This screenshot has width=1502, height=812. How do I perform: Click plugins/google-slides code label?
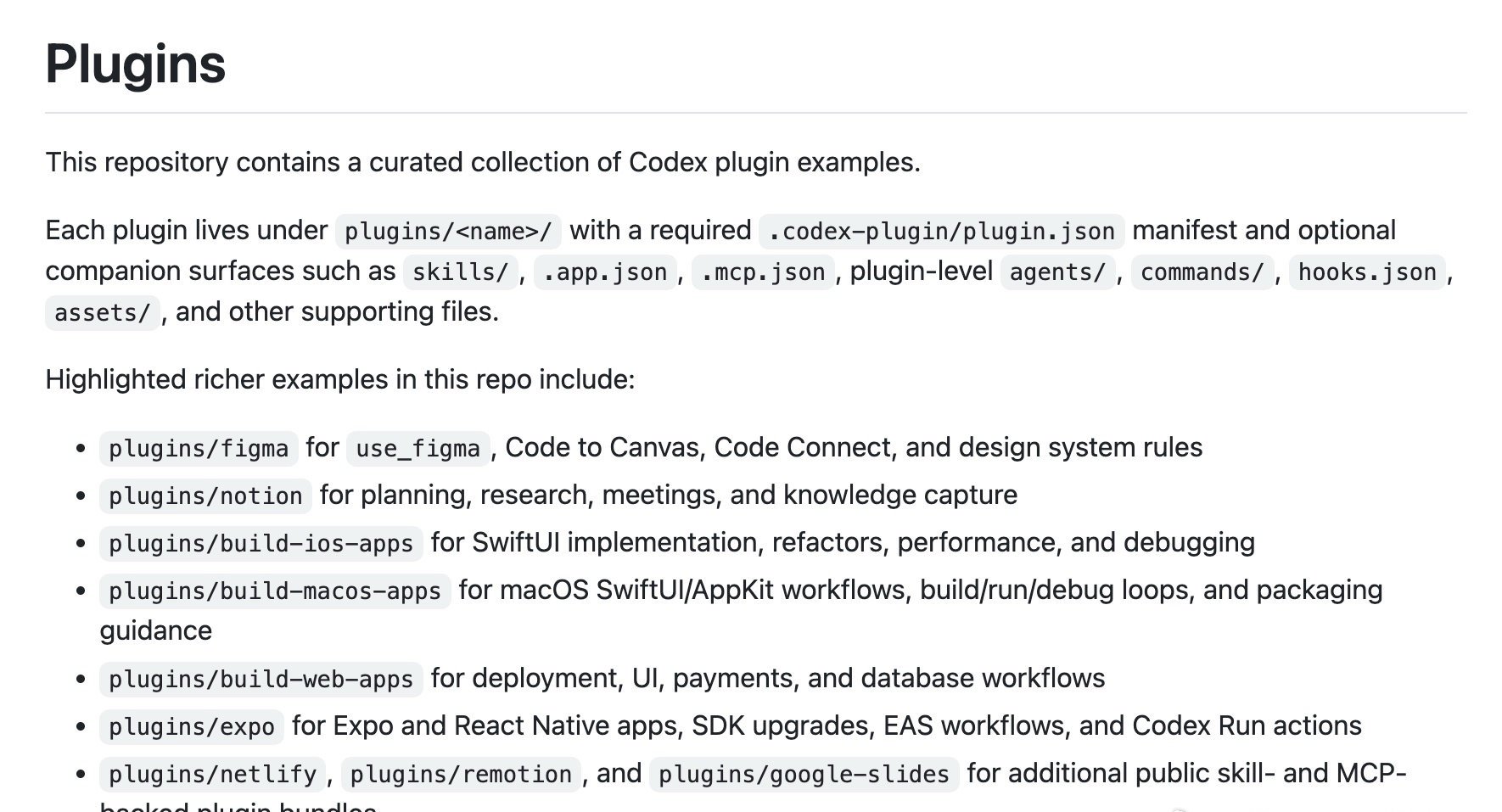point(804,775)
